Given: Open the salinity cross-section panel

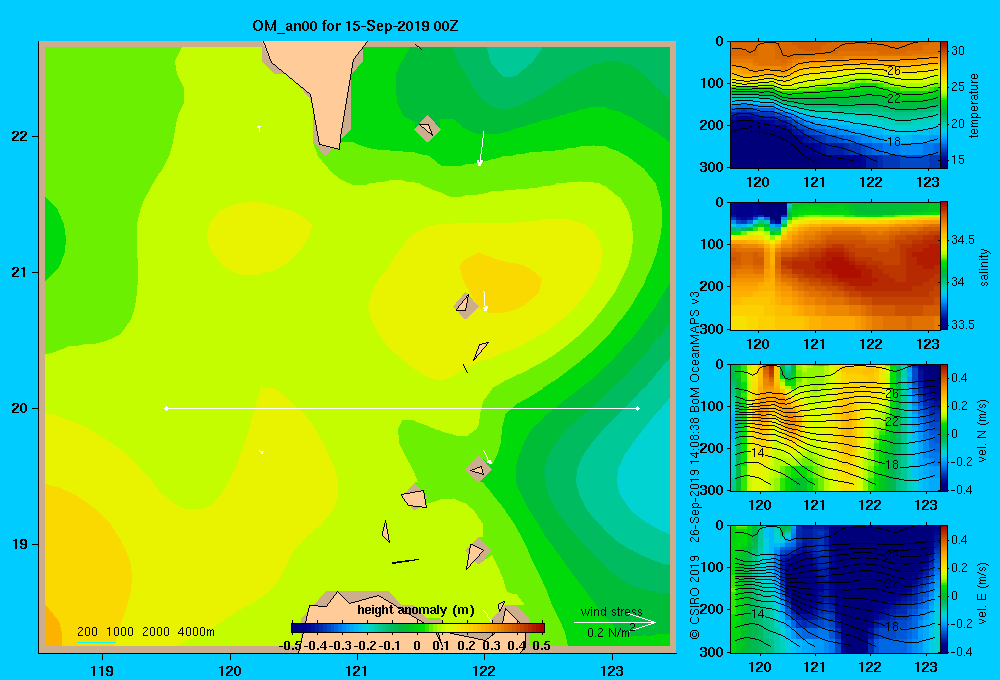Looking at the screenshot, I should 834,266.
